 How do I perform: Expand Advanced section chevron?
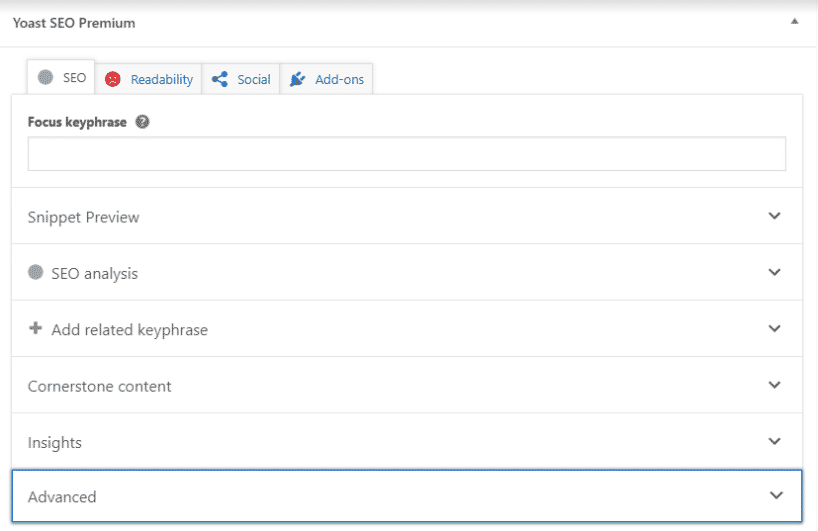777,496
